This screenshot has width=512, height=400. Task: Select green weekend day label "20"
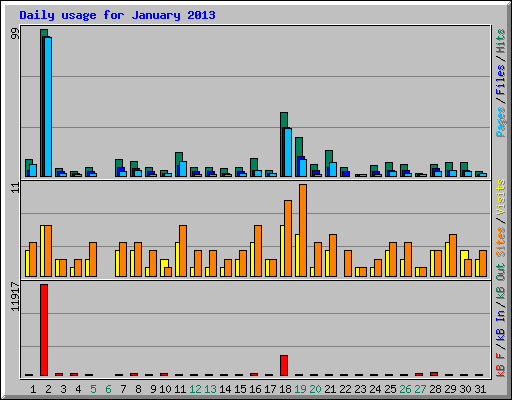coord(315,389)
